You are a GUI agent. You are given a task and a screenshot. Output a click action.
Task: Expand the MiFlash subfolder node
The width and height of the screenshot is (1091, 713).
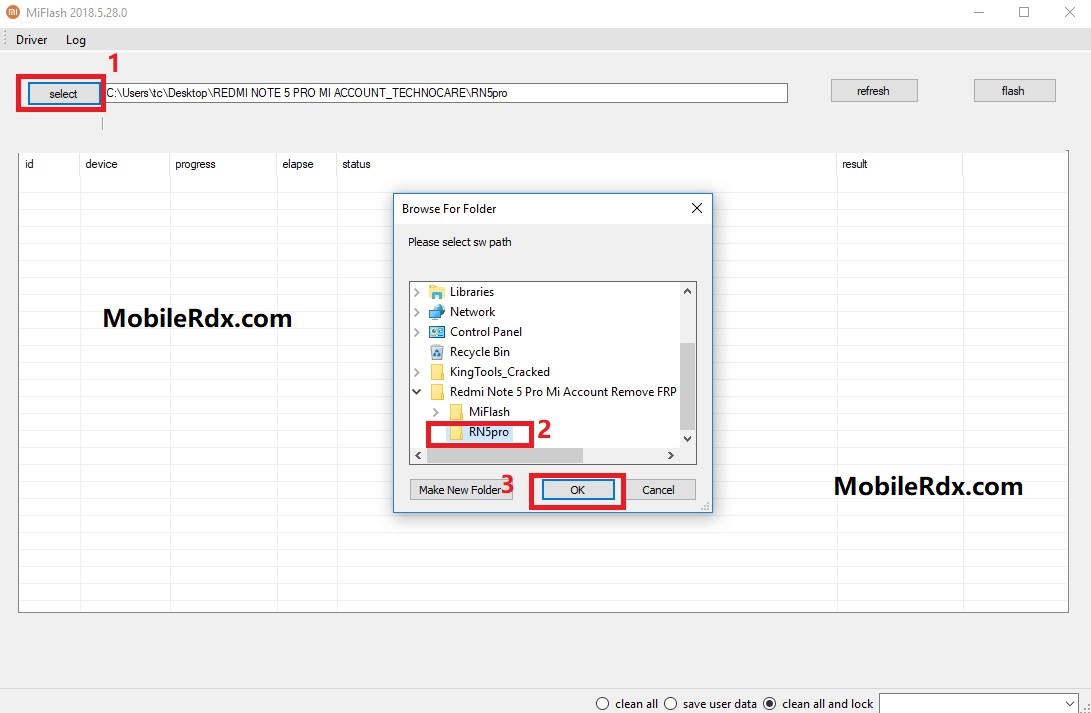click(x=436, y=412)
